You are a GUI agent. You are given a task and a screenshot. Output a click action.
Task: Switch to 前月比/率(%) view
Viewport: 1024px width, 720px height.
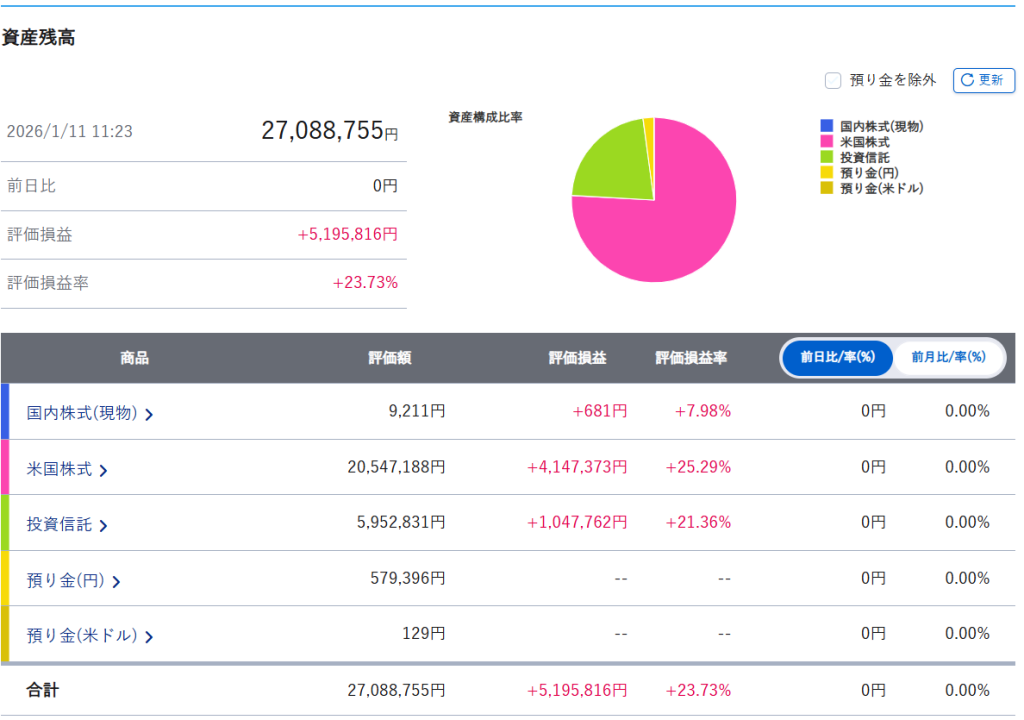(x=948, y=357)
